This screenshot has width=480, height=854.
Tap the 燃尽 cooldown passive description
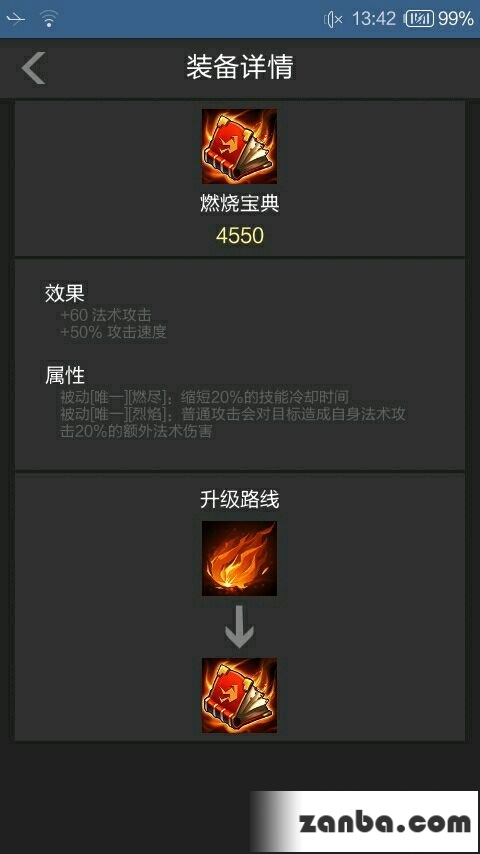click(x=204, y=396)
